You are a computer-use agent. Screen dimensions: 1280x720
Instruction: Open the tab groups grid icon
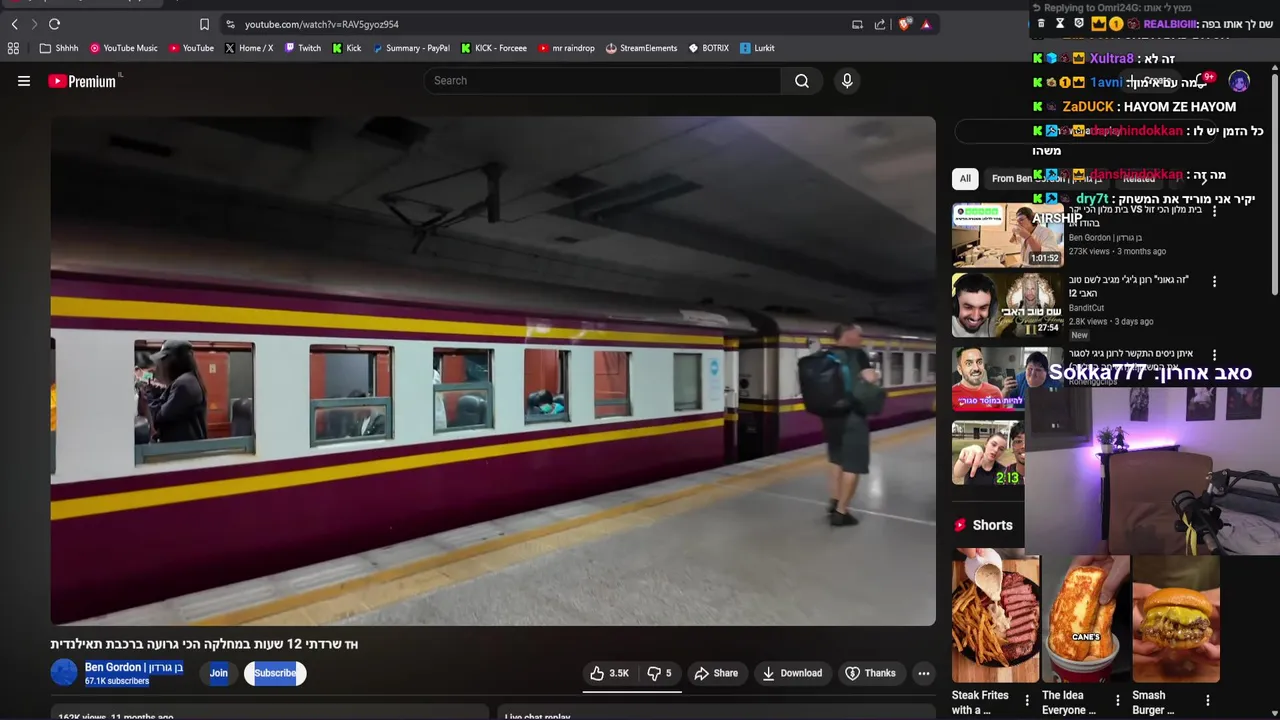pyautogui.click(x=13, y=48)
